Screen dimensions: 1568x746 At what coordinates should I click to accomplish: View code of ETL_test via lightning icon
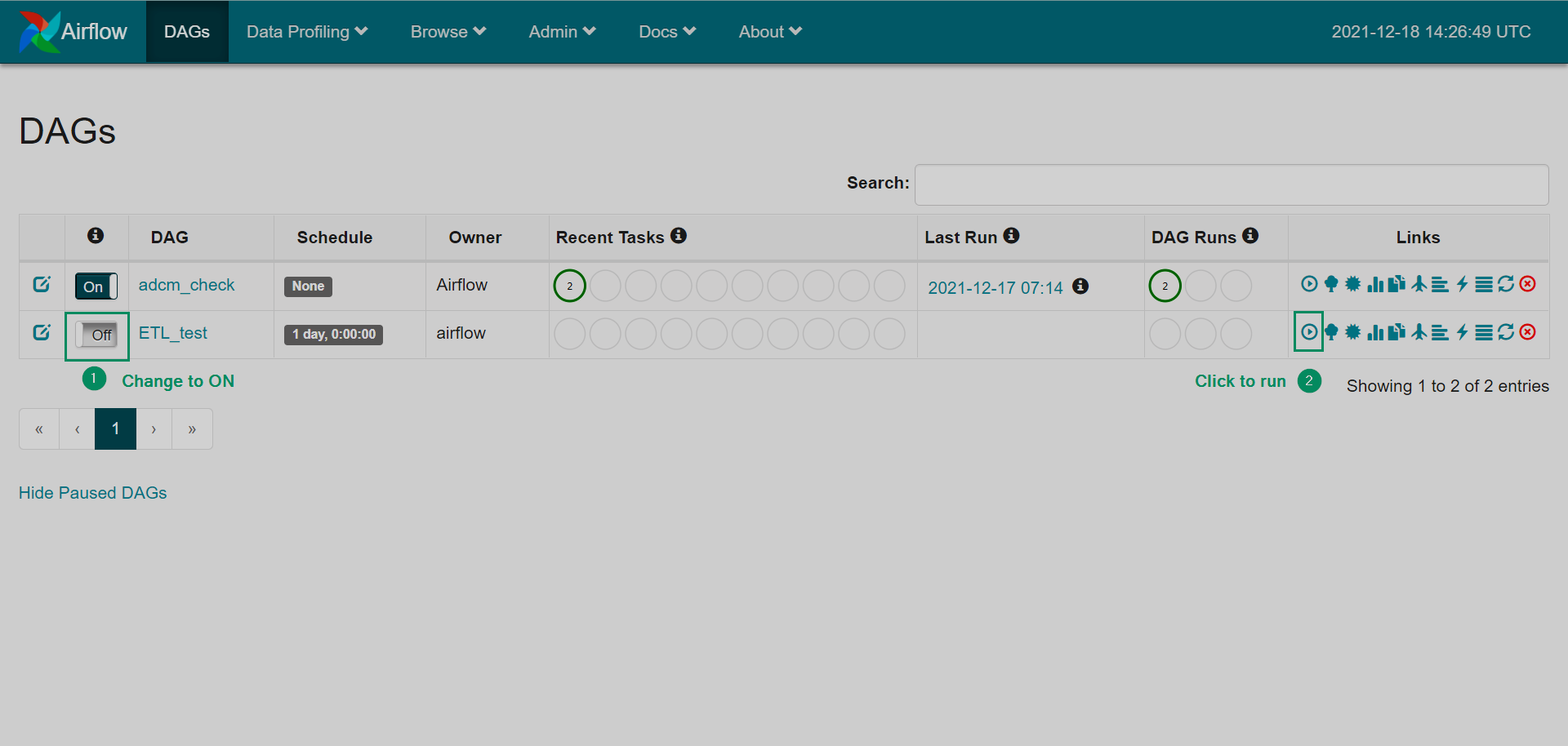pos(1463,332)
